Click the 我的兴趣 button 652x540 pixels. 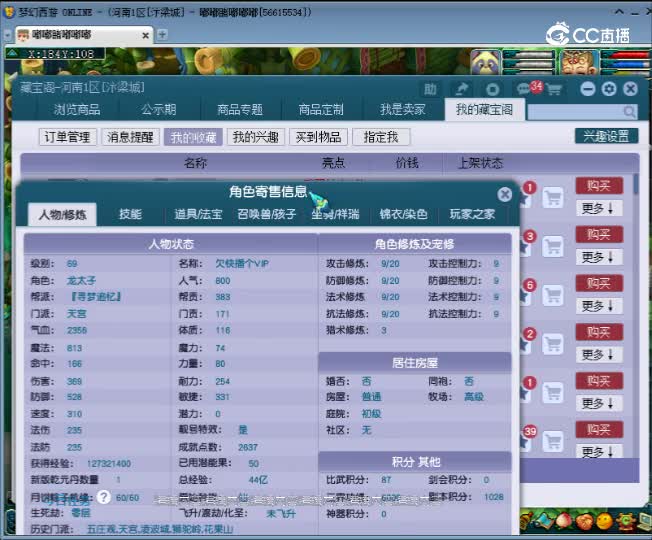[256, 137]
